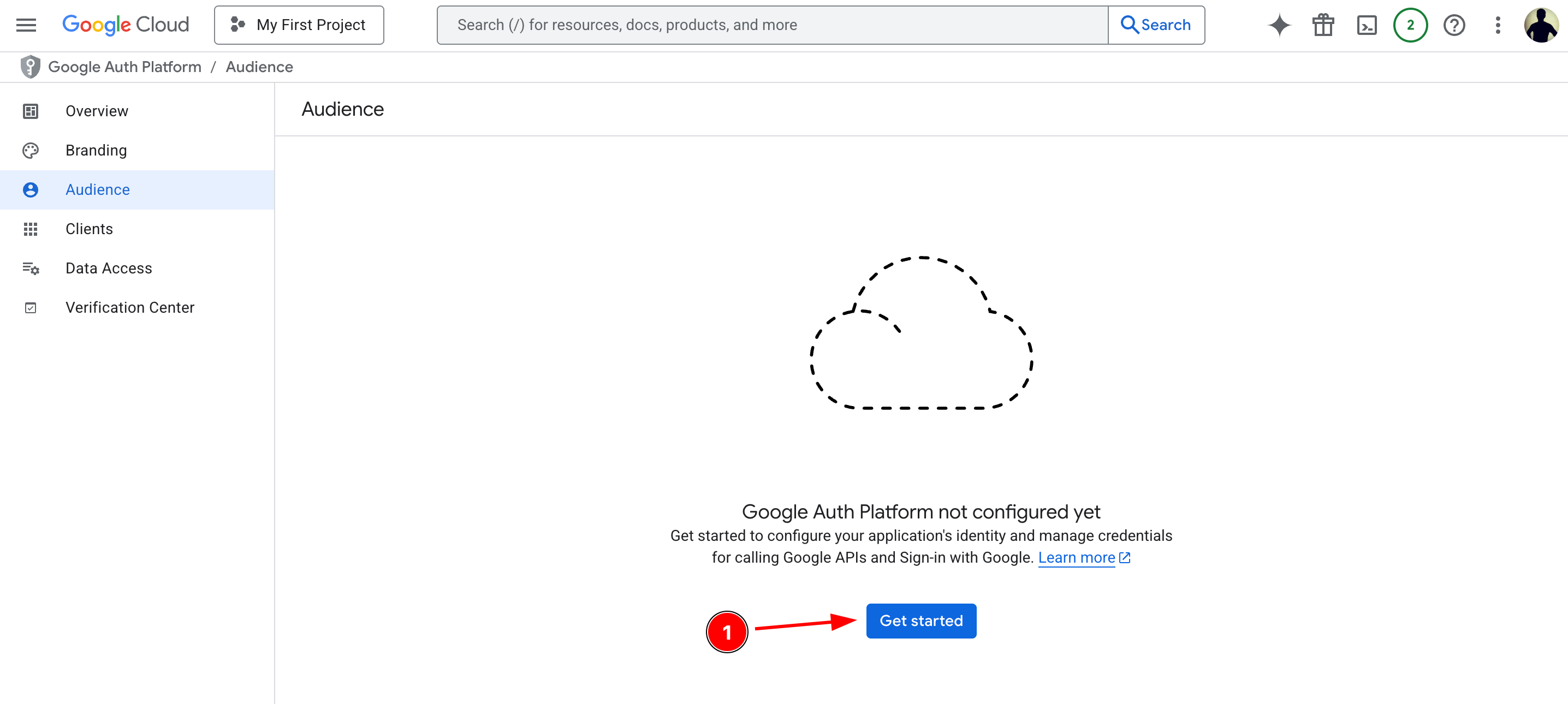Select Audience in the sidebar
The height and width of the screenshot is (704, 1568).
pyautogui.click(x=137, y=190)
